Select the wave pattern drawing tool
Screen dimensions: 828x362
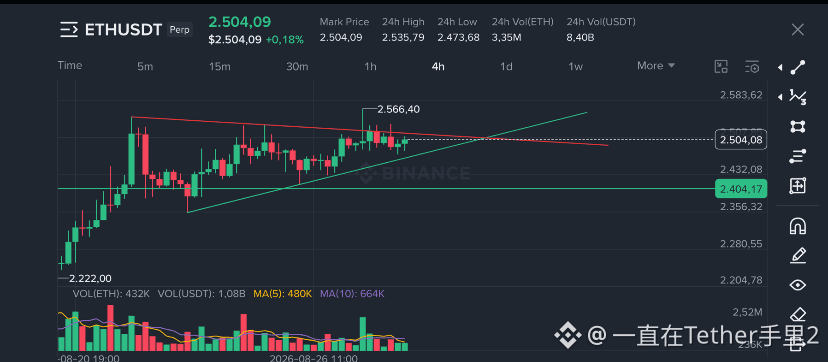(797, 97)
